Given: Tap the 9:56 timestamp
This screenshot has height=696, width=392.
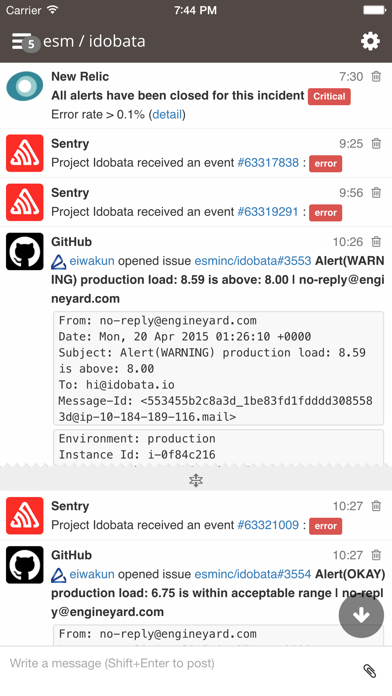Looking at the screenshot, I should (351, 193).
